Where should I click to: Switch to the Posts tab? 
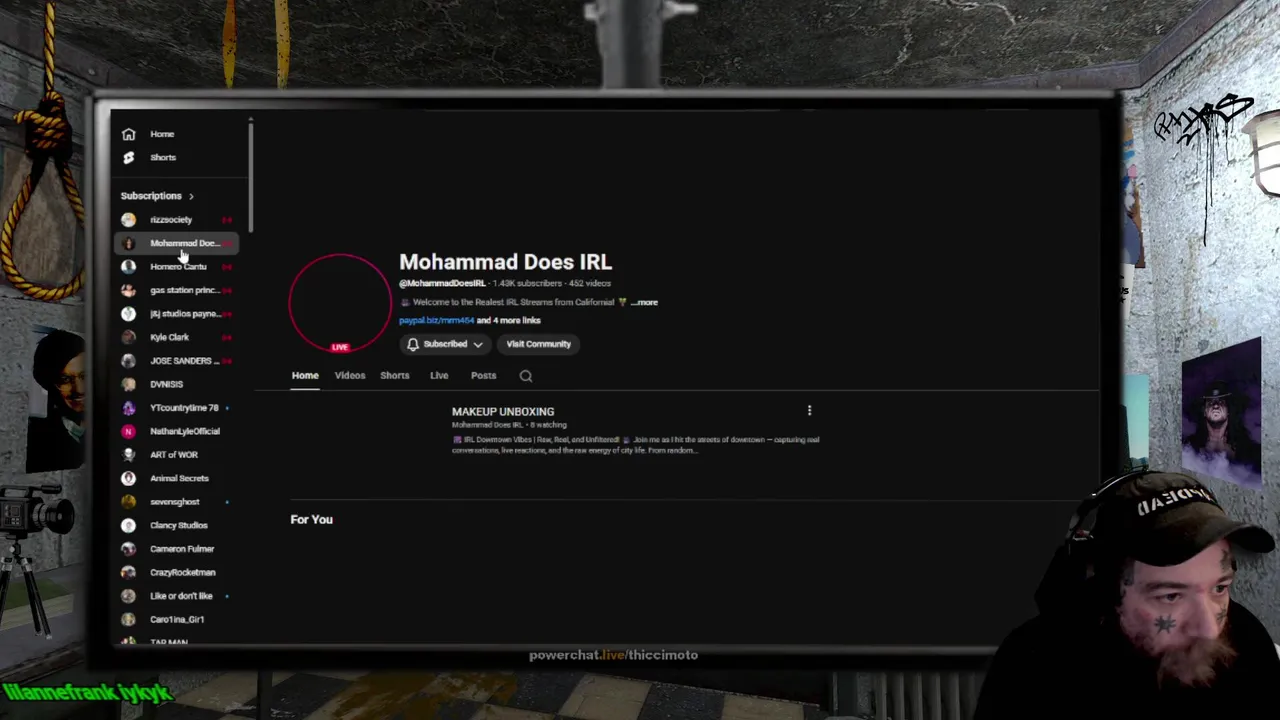[483, 375]
